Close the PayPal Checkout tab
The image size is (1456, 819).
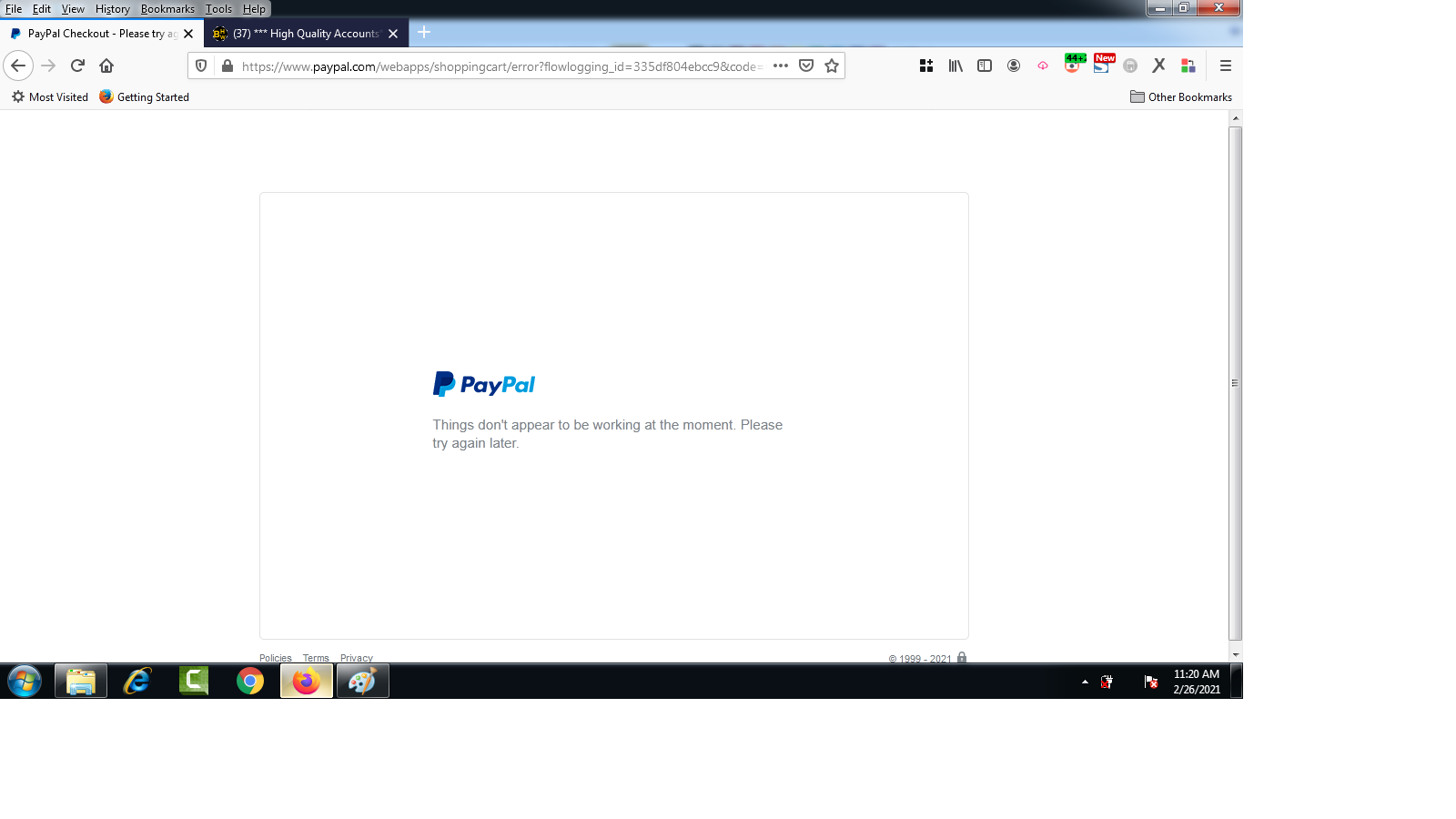(x=188, y=34)
